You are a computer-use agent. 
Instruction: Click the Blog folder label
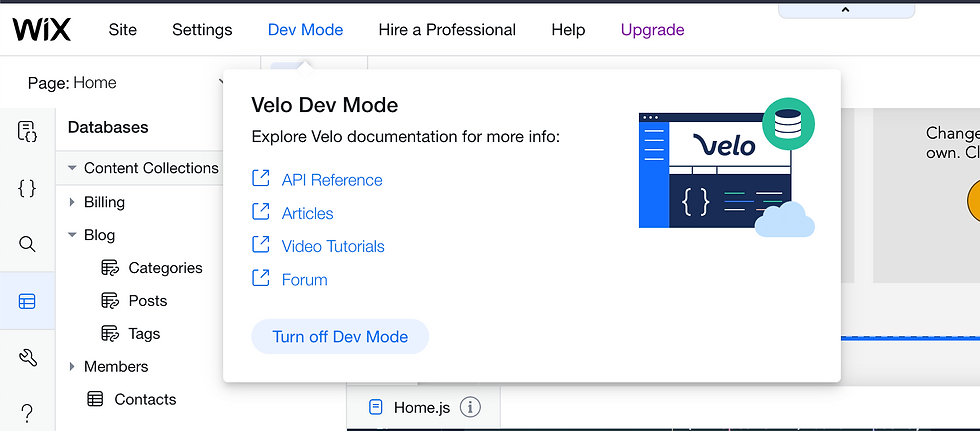(x=99, y=235)
